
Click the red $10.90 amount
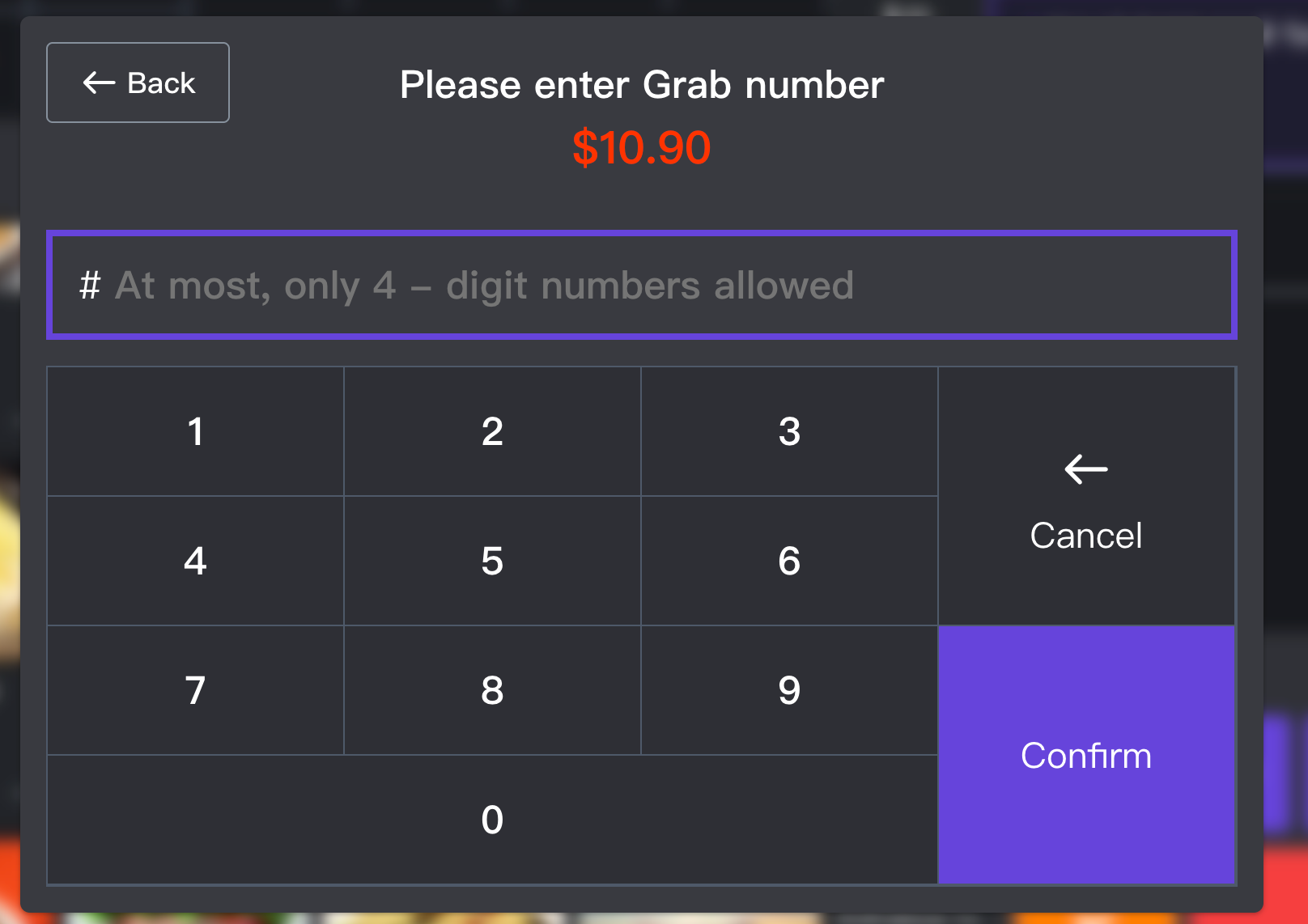[x=641, y=148]
